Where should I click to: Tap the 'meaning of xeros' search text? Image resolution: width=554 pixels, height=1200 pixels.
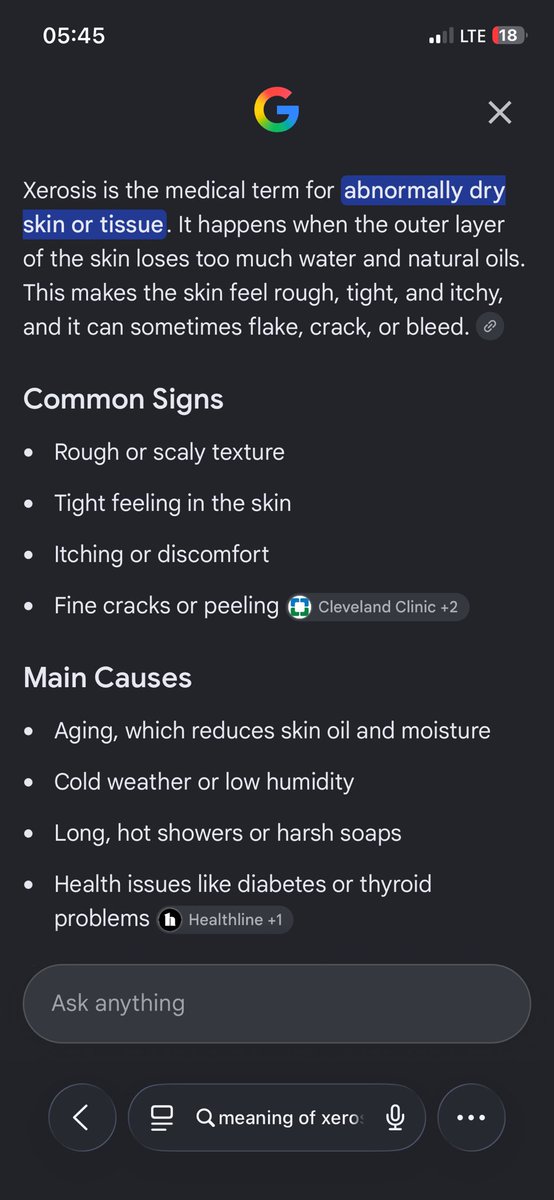tap(291, 1118)
